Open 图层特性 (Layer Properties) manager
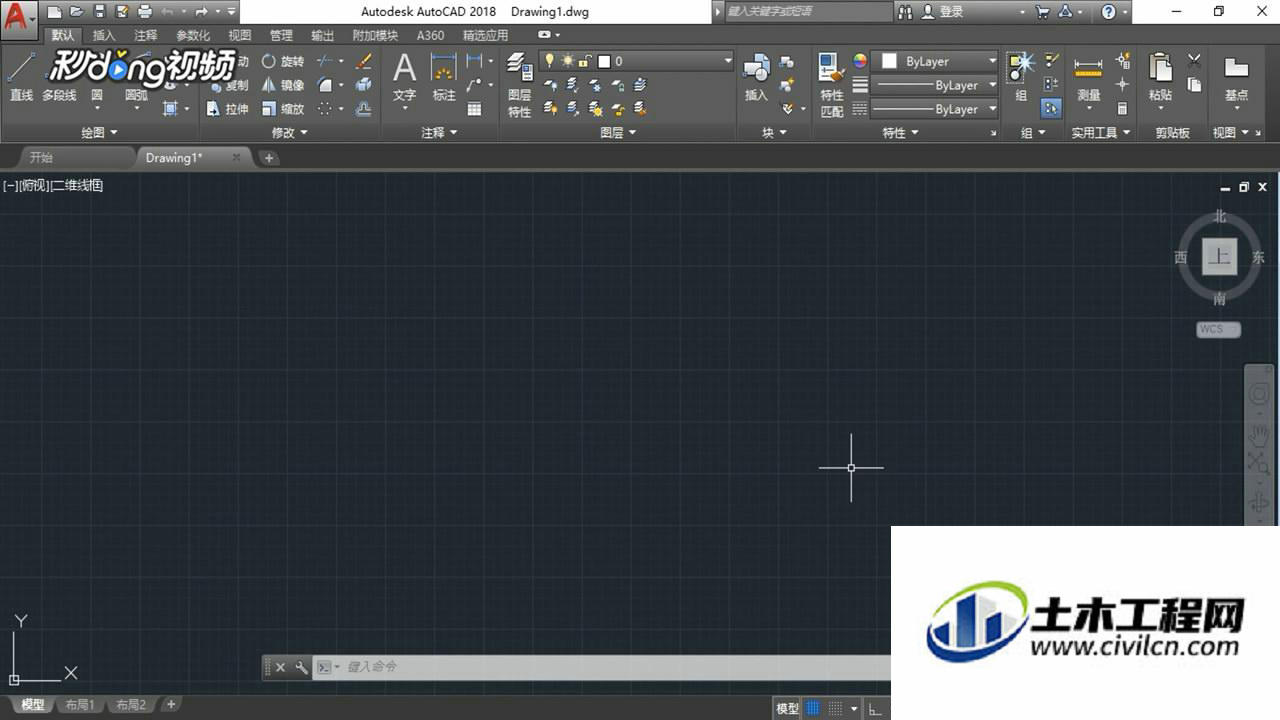Screen dimensions: 1280x720 click(520, 85)
